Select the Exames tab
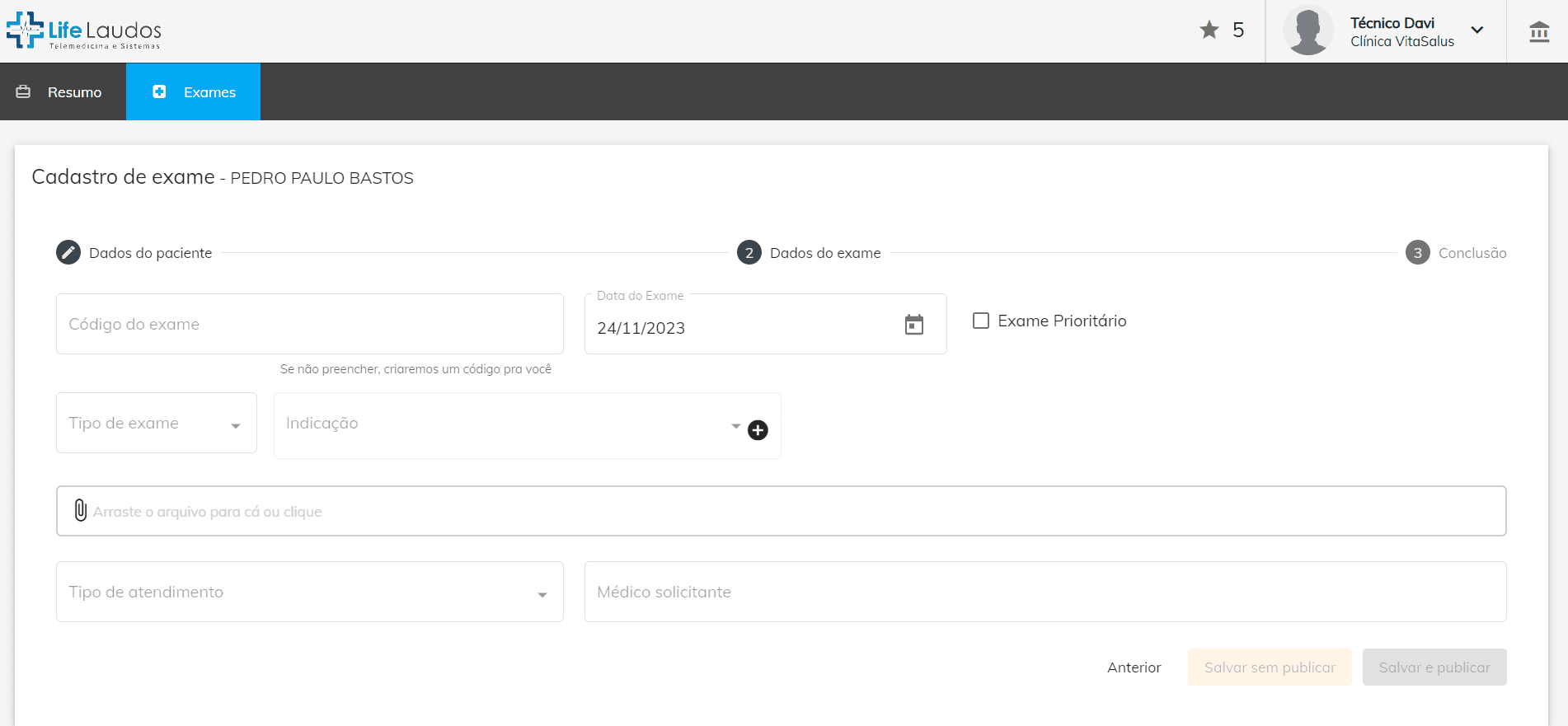This screenshot has height=726, width=1568. click(194, 92)
